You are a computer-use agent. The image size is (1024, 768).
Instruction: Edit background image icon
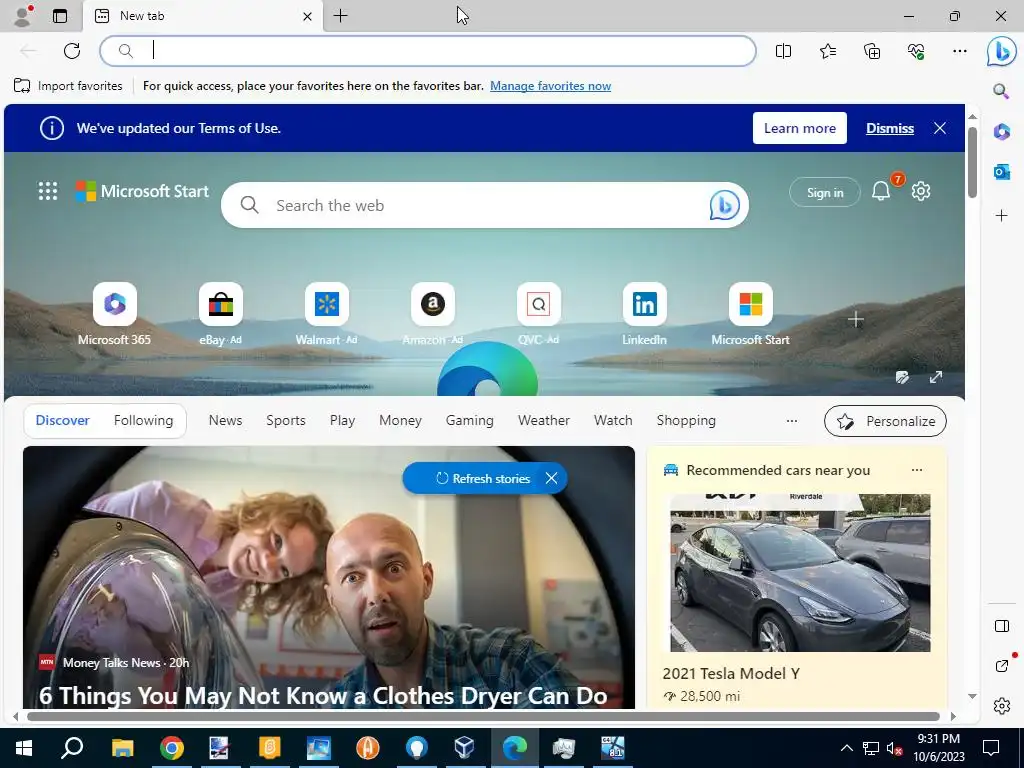click(903, 377)
